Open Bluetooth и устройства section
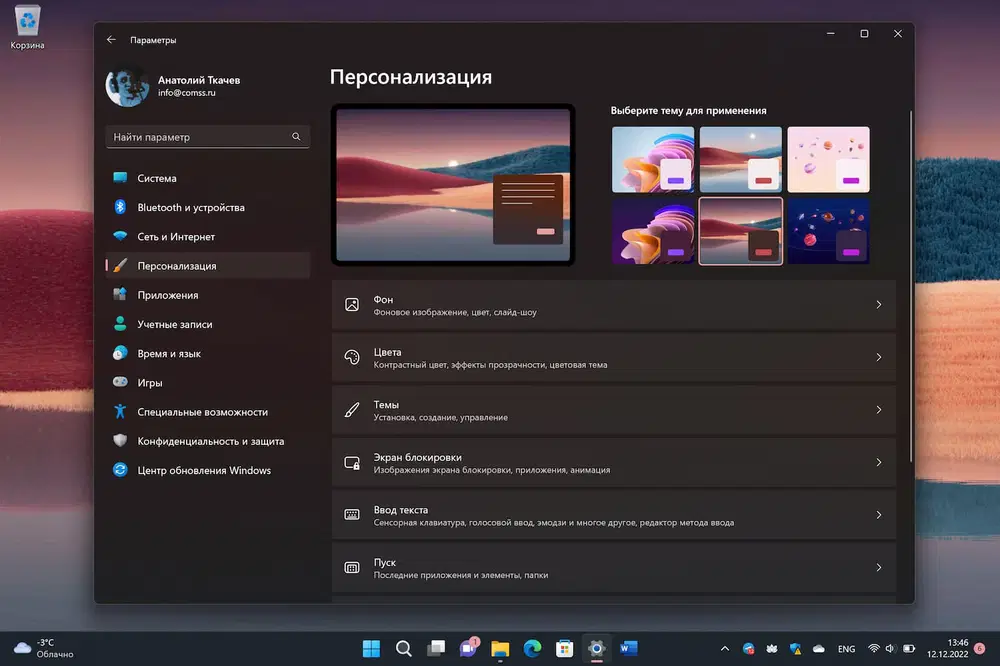This screenshot has width=1000, height=666. point(190,208)
